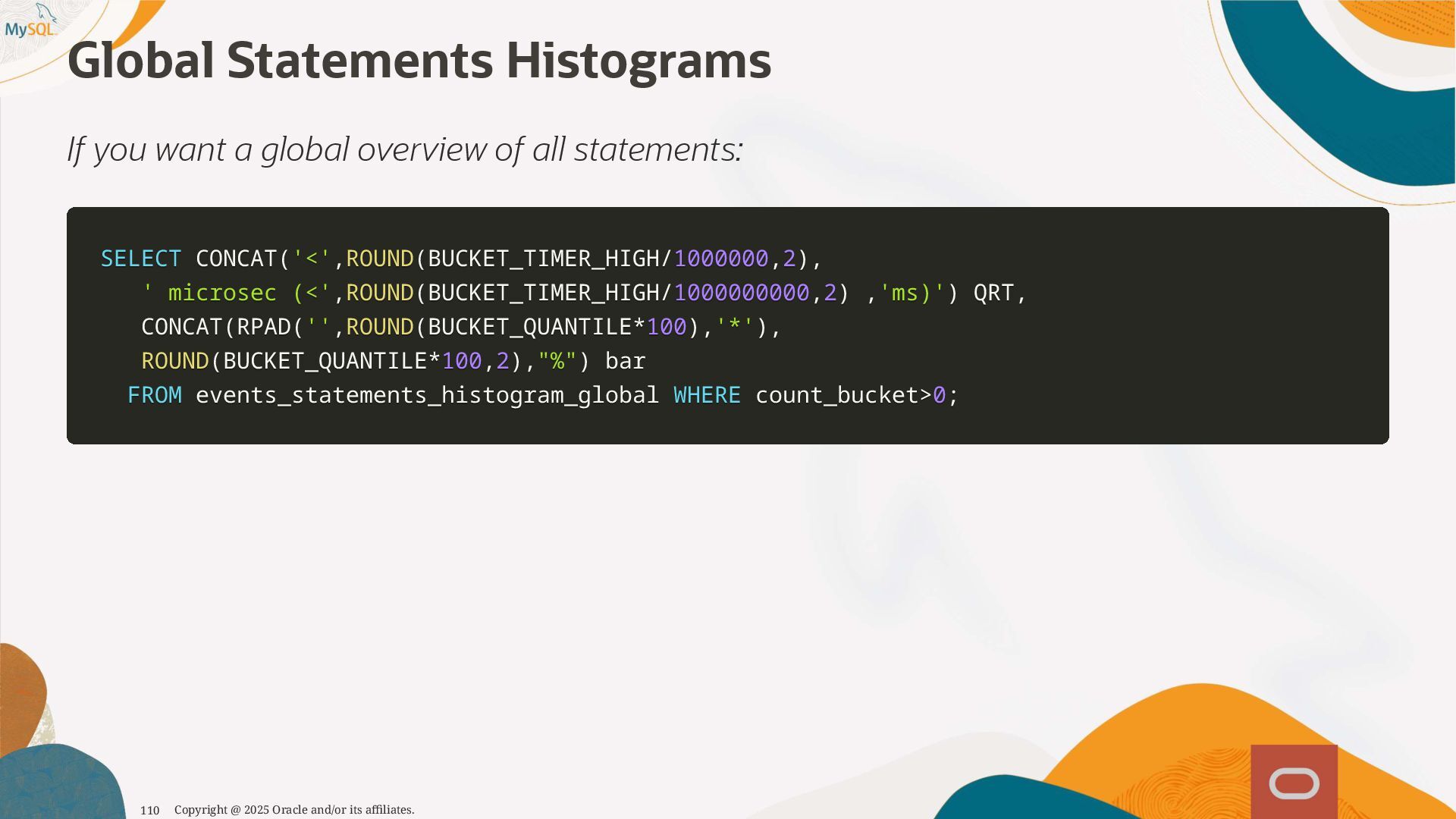Image resolution: width=1456 pixels, height=819 pixels.
Task: Click the bar column alias
Action: click(x=625, y=362)
